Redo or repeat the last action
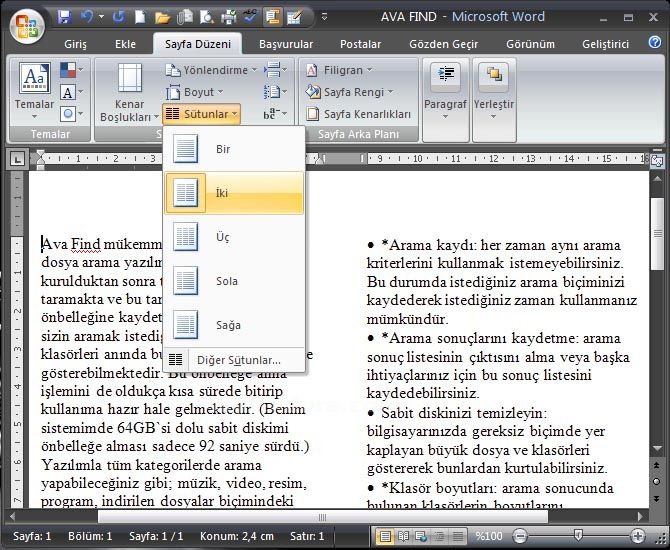Viewport: 670px width, 550px height. click(118, 17)
